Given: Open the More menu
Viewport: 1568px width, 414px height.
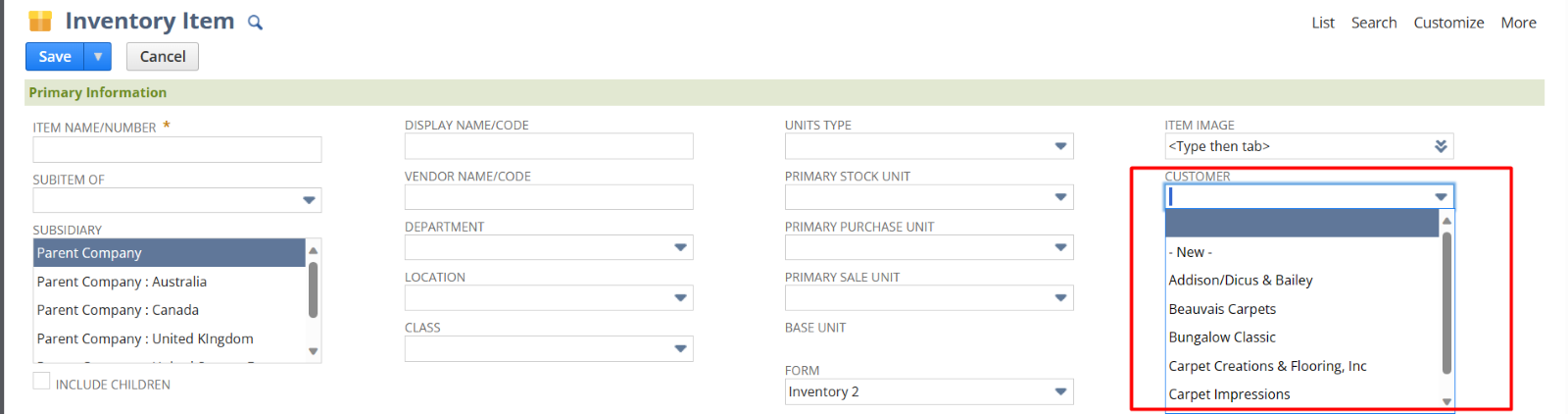Looking at the screenshot, I should pyautogui.click(x=1518, y=23).
